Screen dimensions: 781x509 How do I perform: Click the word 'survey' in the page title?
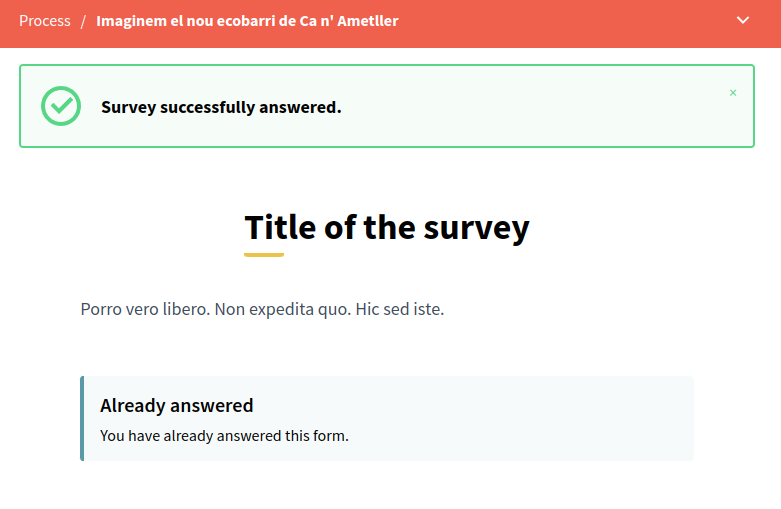476,228
